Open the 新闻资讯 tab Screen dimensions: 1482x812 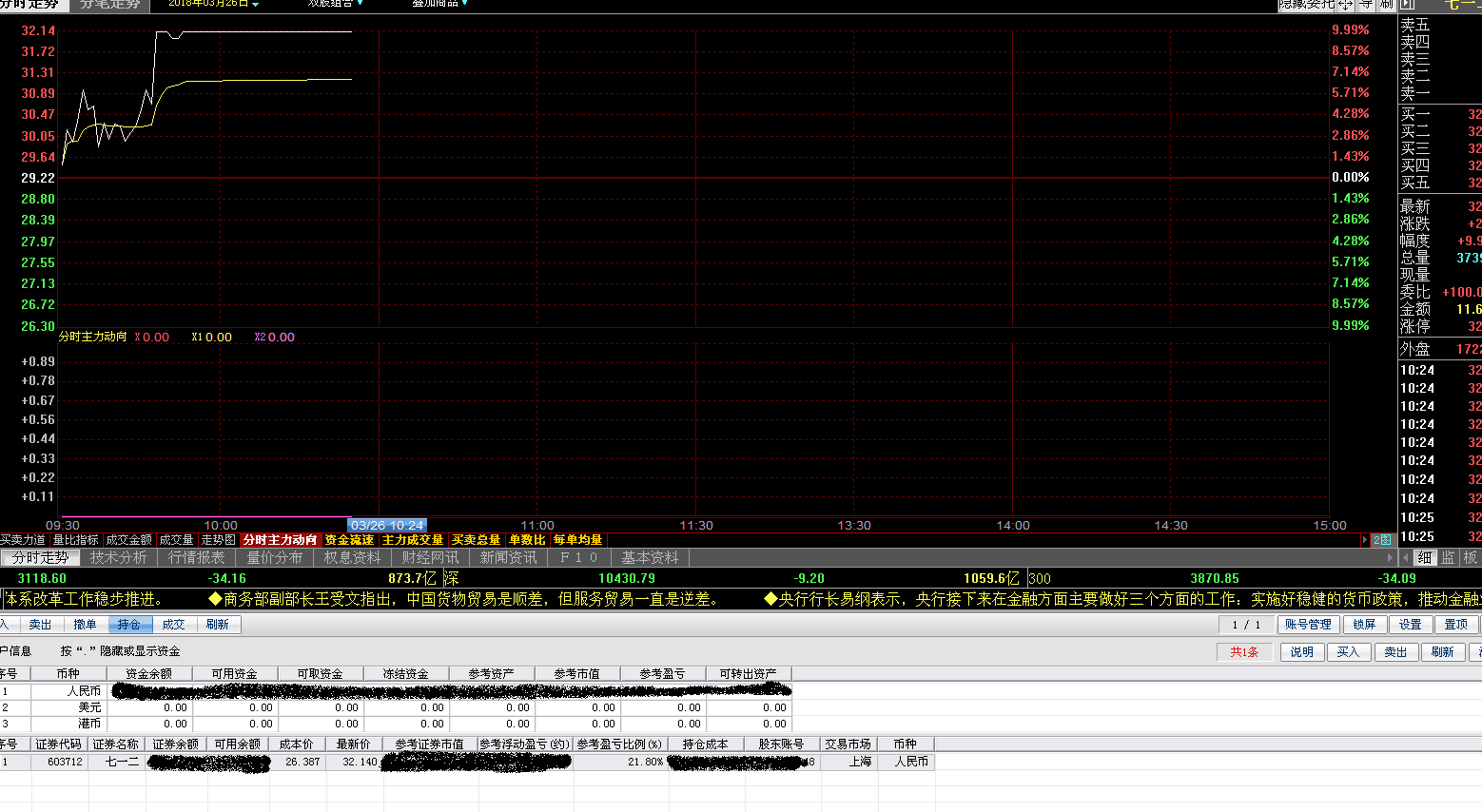click(508, 558)
